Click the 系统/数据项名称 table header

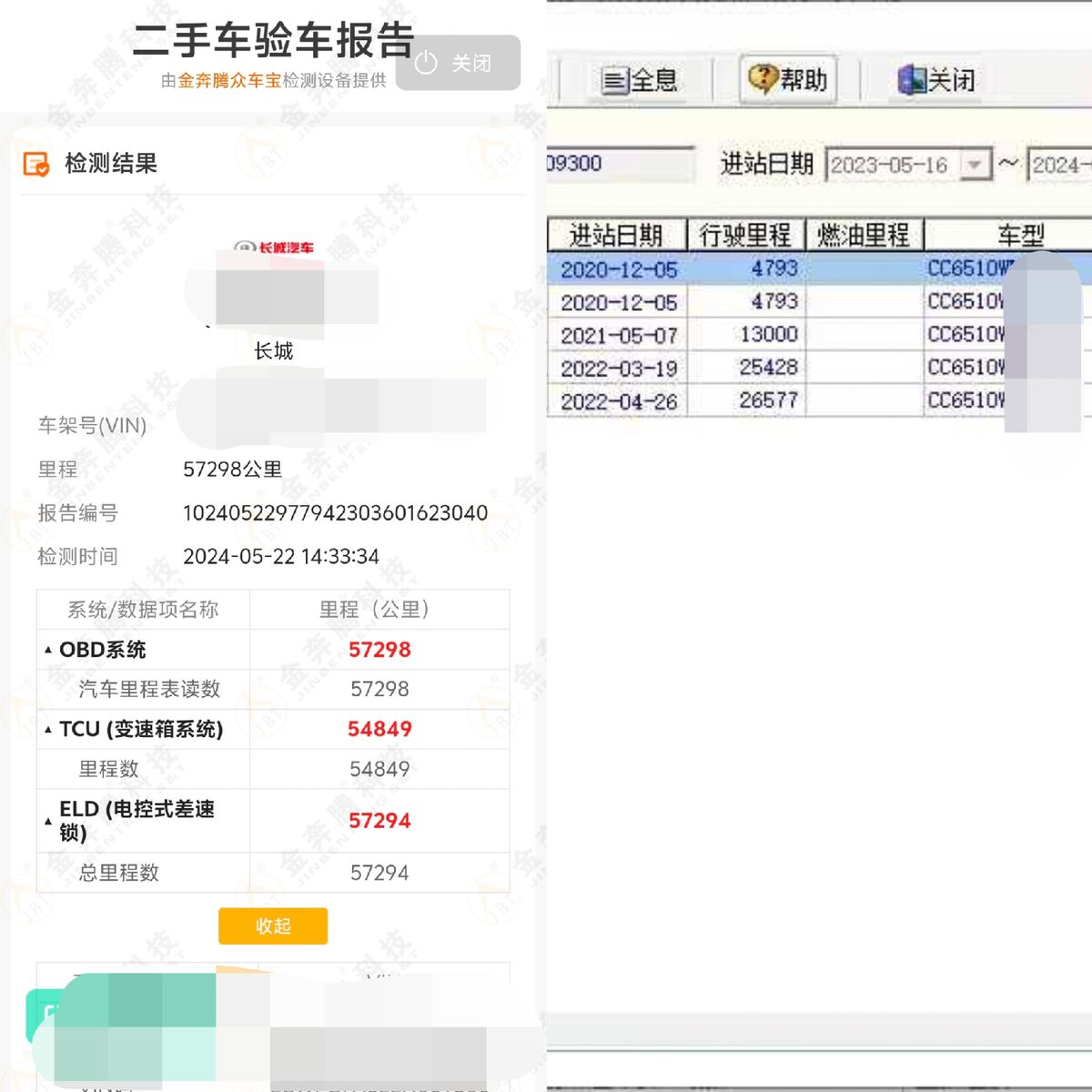coord(143,610)
